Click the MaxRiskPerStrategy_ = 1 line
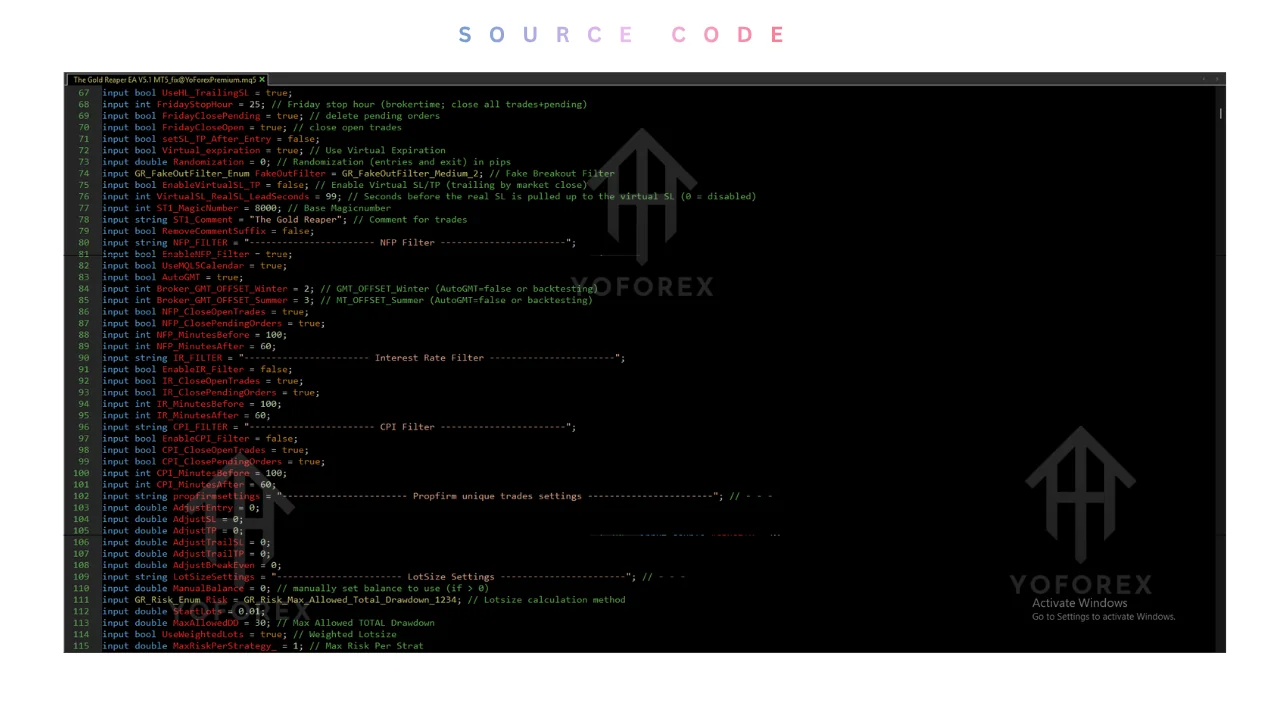 [x=262, y=646]
